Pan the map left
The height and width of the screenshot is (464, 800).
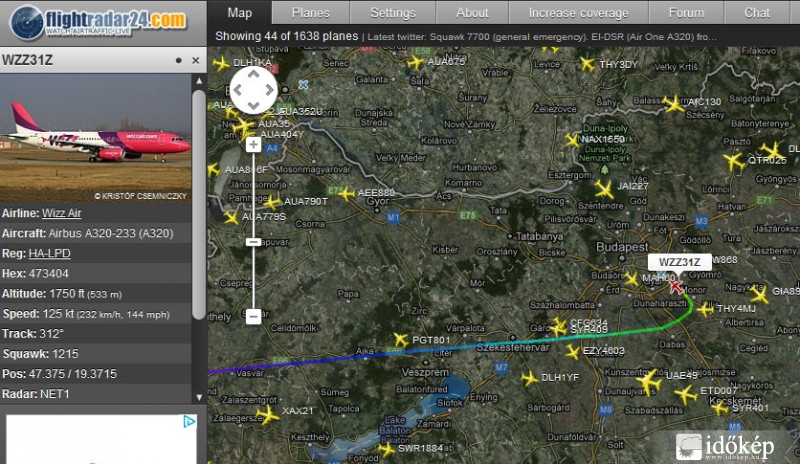[x=238, y=90]
